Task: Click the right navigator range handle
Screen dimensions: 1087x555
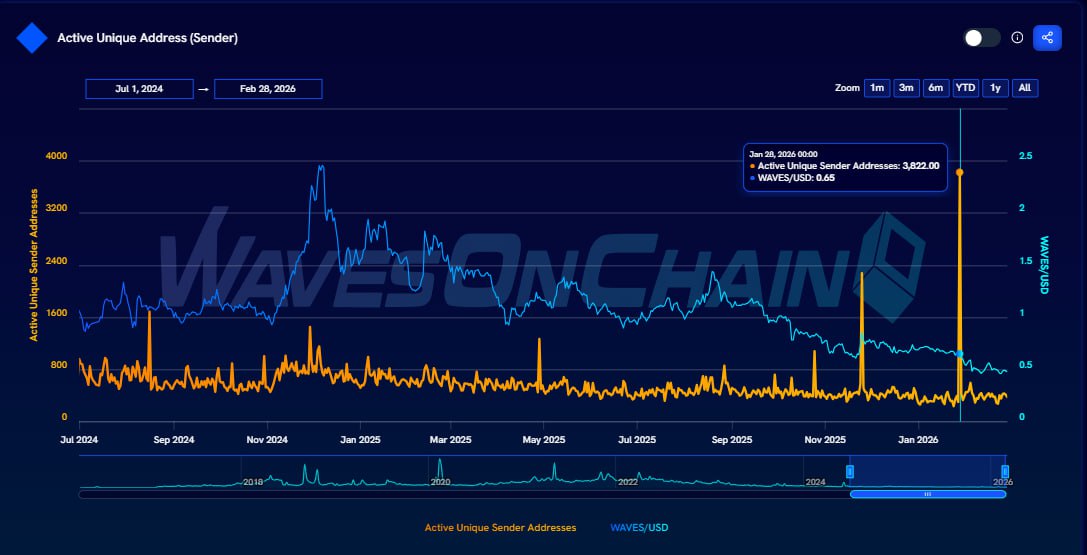Action: [x=1005, y=472]
